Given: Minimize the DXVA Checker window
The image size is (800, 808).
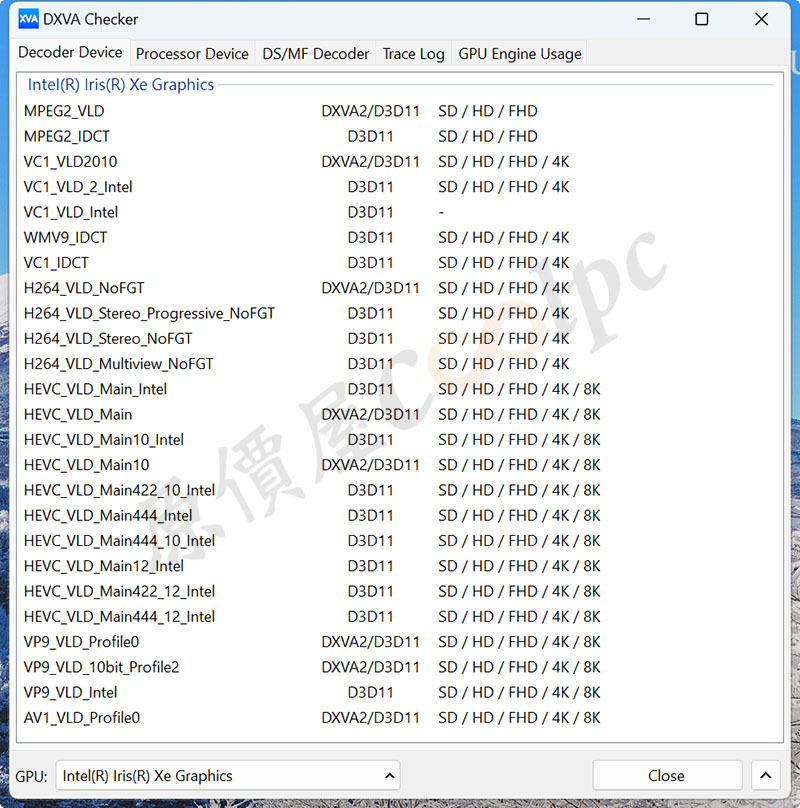Looking at the screenshot, I should 643,20.
